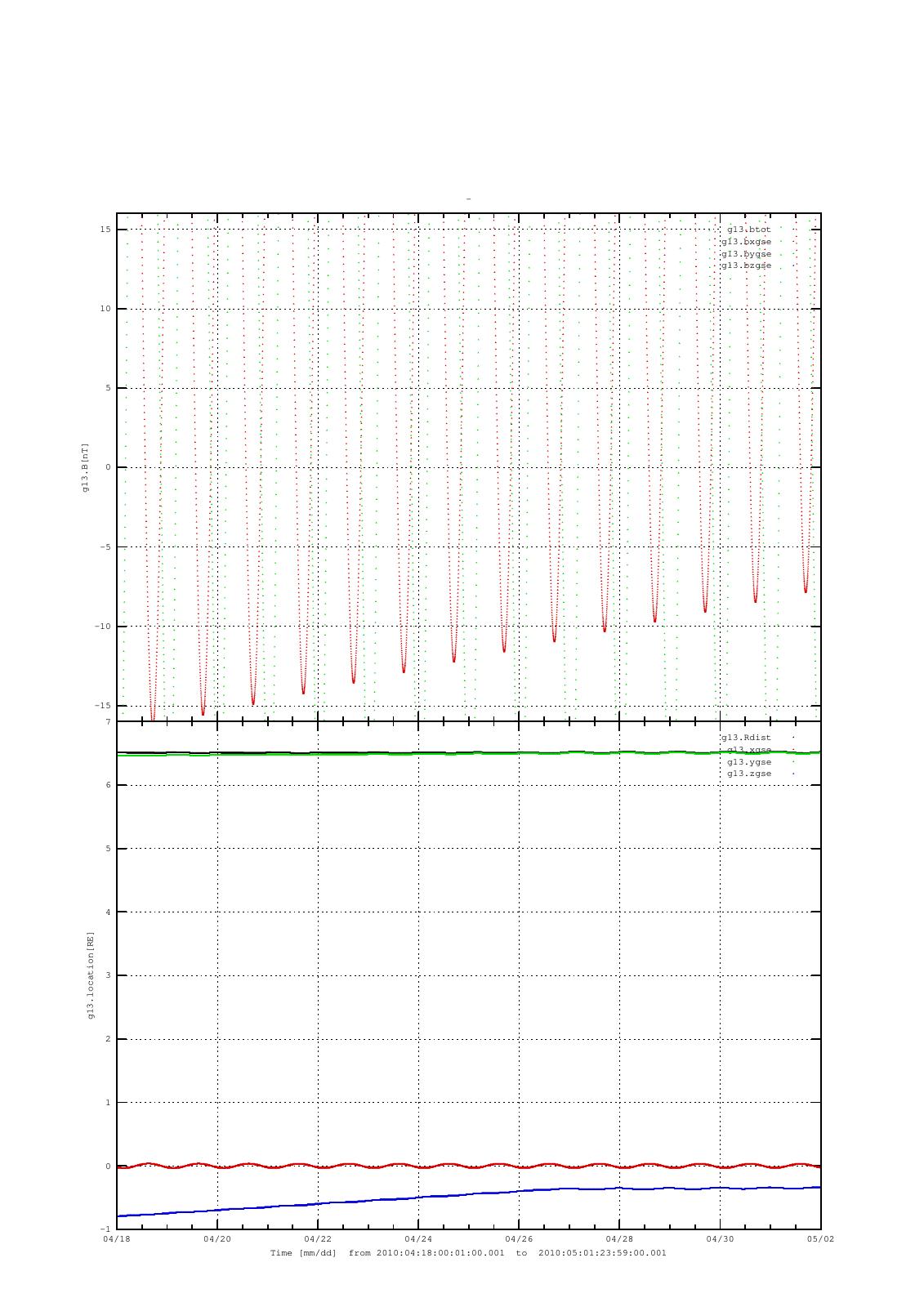Click the g13.btot legend label
Screen dimensions: 924x1307
[x=748, y=230]
